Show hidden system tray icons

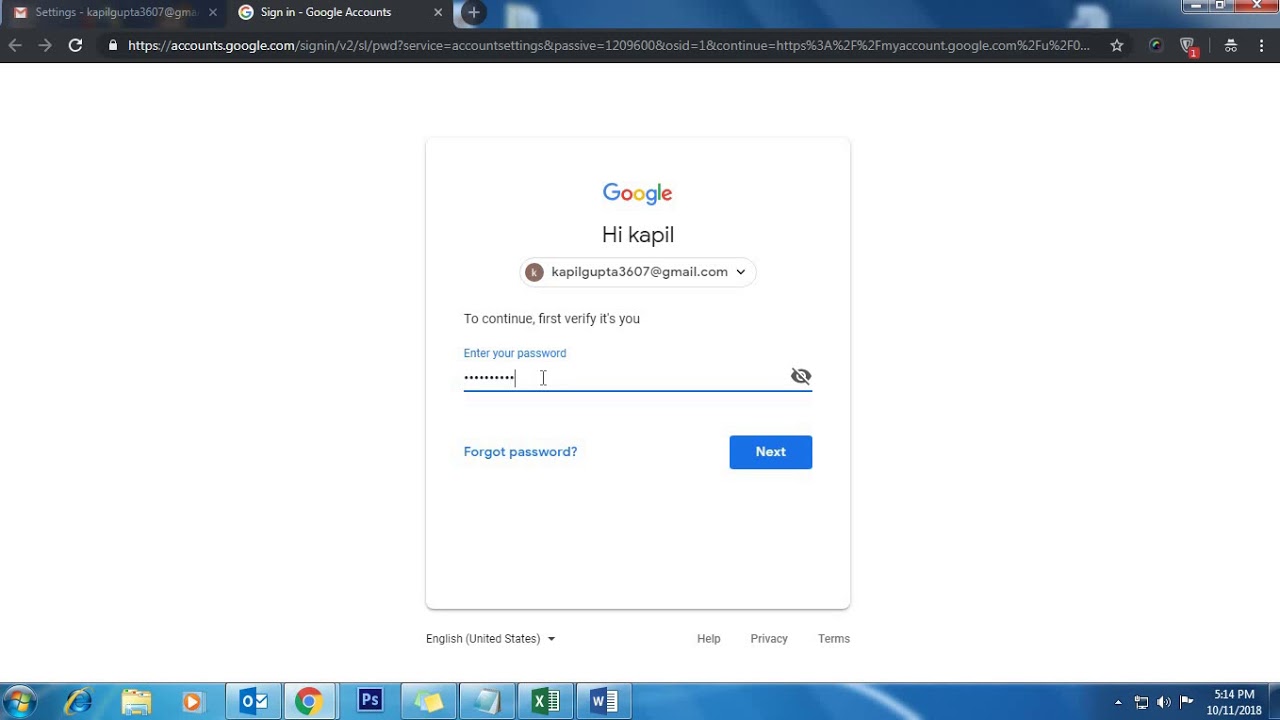click(x=1118, y=702)
